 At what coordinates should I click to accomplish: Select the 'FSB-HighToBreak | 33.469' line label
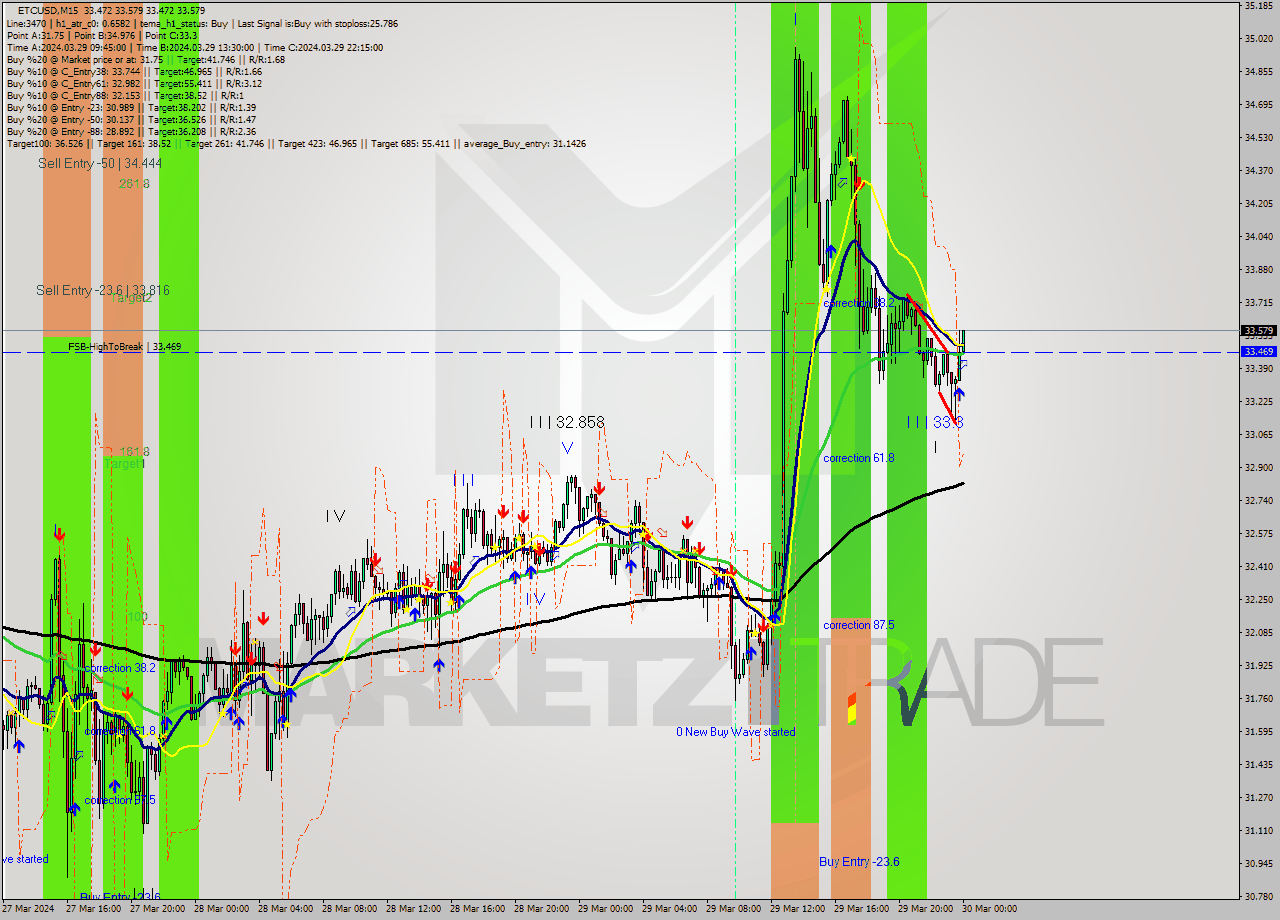point(125,346)
